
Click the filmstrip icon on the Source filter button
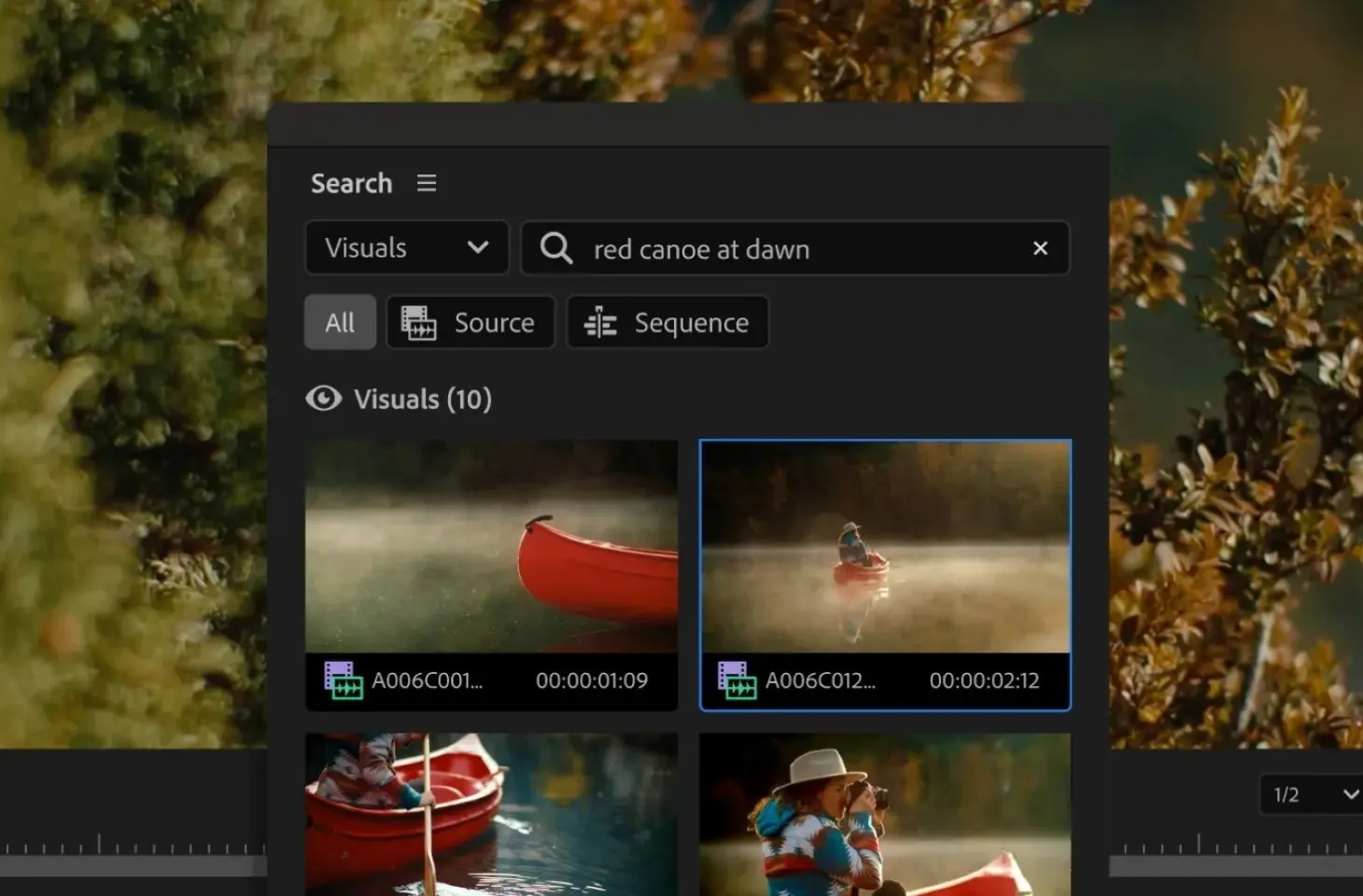click(x=419, y=322)
